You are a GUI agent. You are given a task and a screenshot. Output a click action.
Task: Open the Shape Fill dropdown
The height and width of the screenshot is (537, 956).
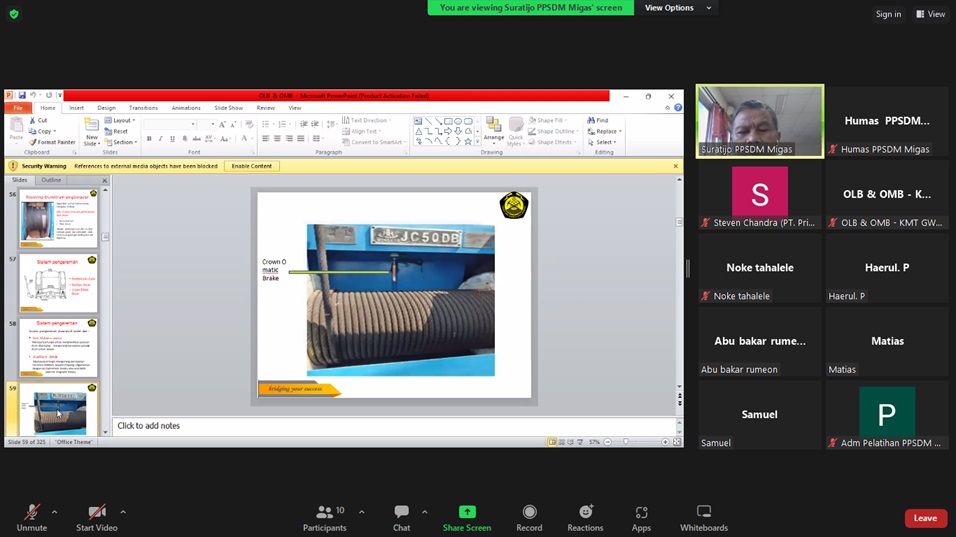click(548, 120)
